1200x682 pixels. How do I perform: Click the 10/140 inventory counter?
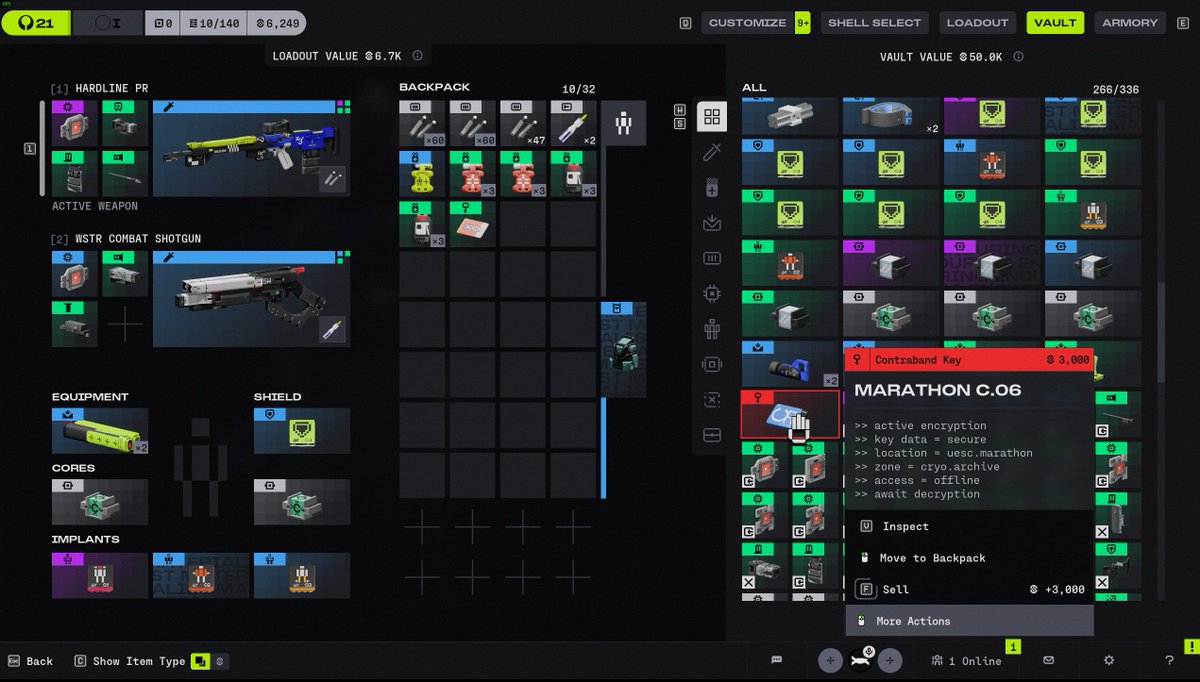(213, 23)
